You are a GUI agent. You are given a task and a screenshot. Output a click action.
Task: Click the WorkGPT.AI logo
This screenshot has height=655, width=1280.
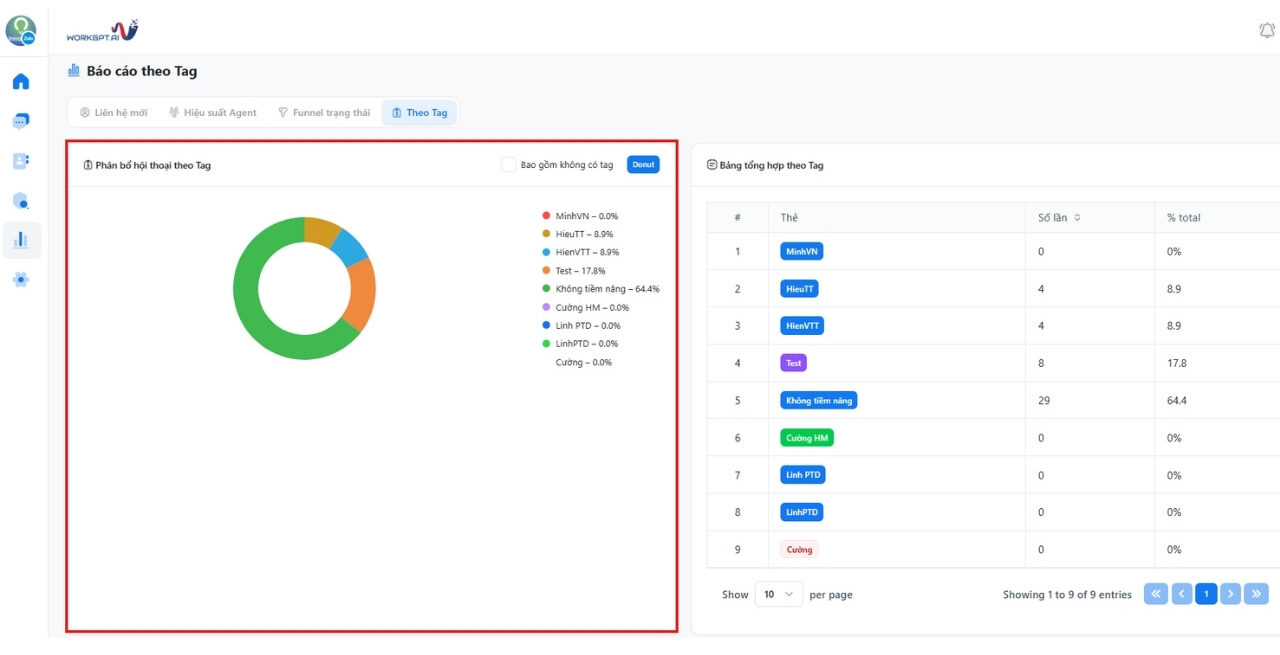[x=102, y=31]
